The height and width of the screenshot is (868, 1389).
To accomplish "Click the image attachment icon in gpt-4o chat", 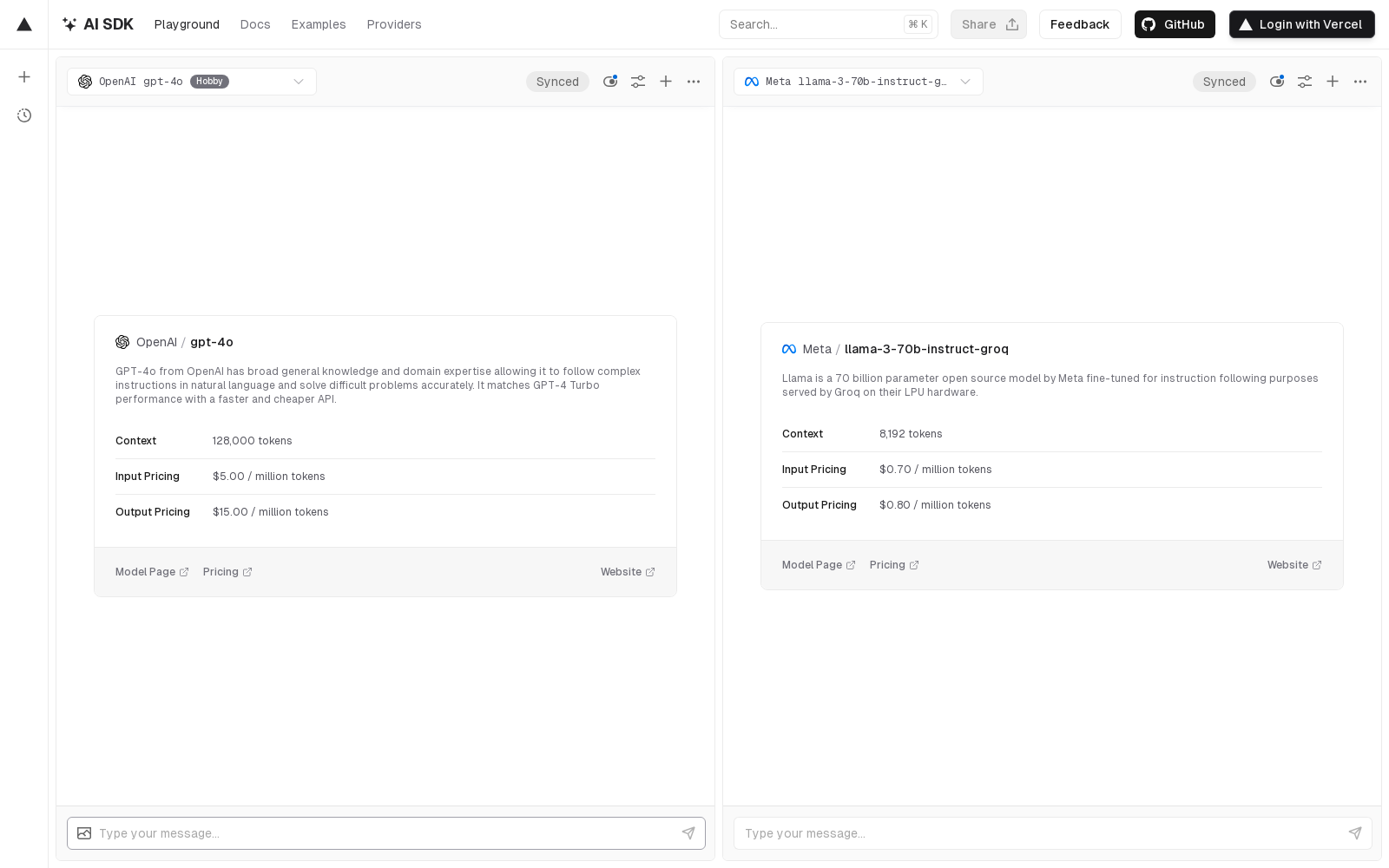I will click(84, 833).
